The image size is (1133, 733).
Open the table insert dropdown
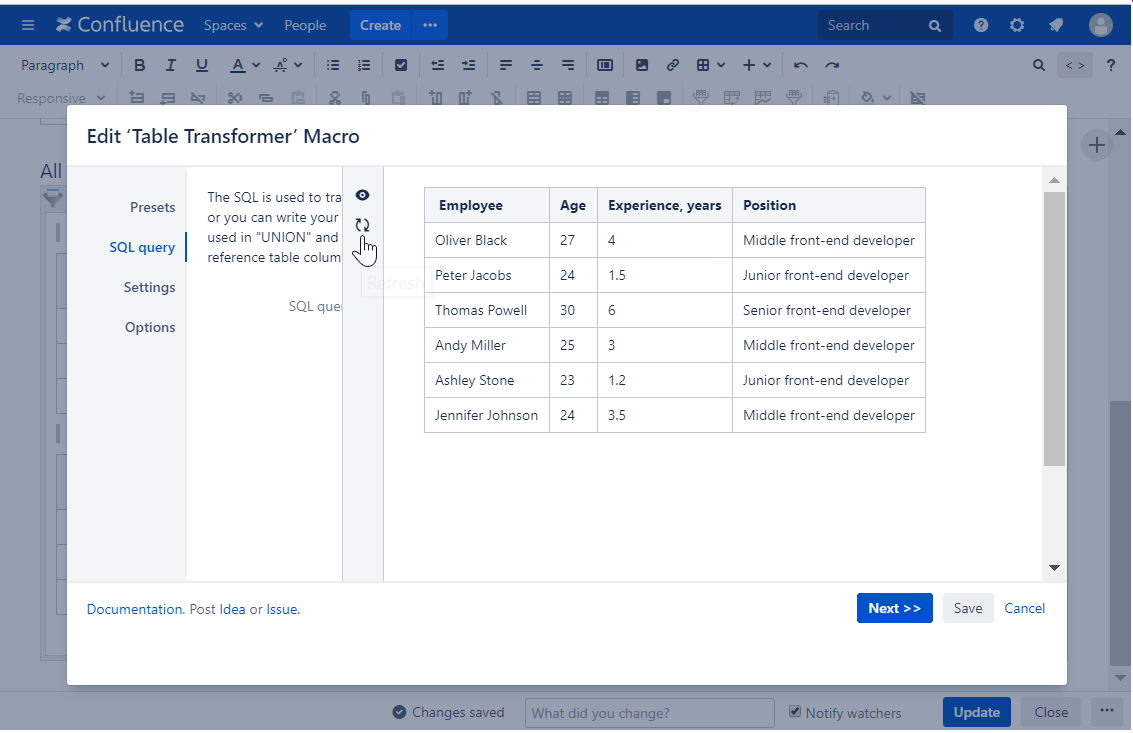tap(711, 65)
